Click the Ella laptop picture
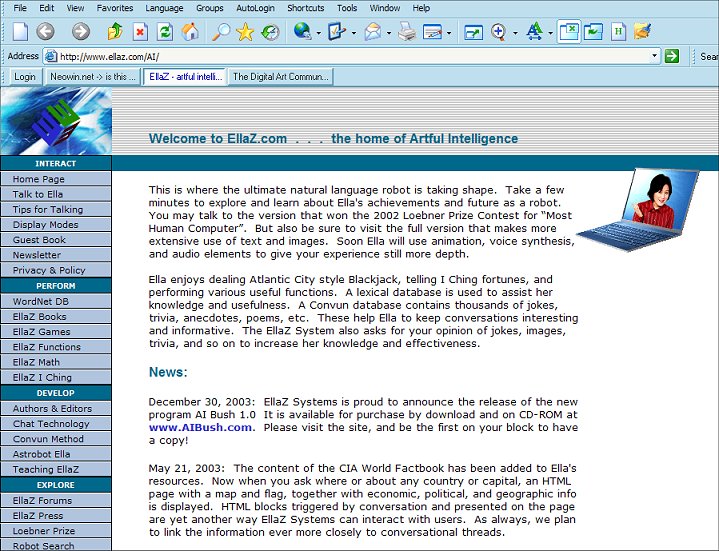The height and width of the screenshot is (551, 719). [638, 209]
